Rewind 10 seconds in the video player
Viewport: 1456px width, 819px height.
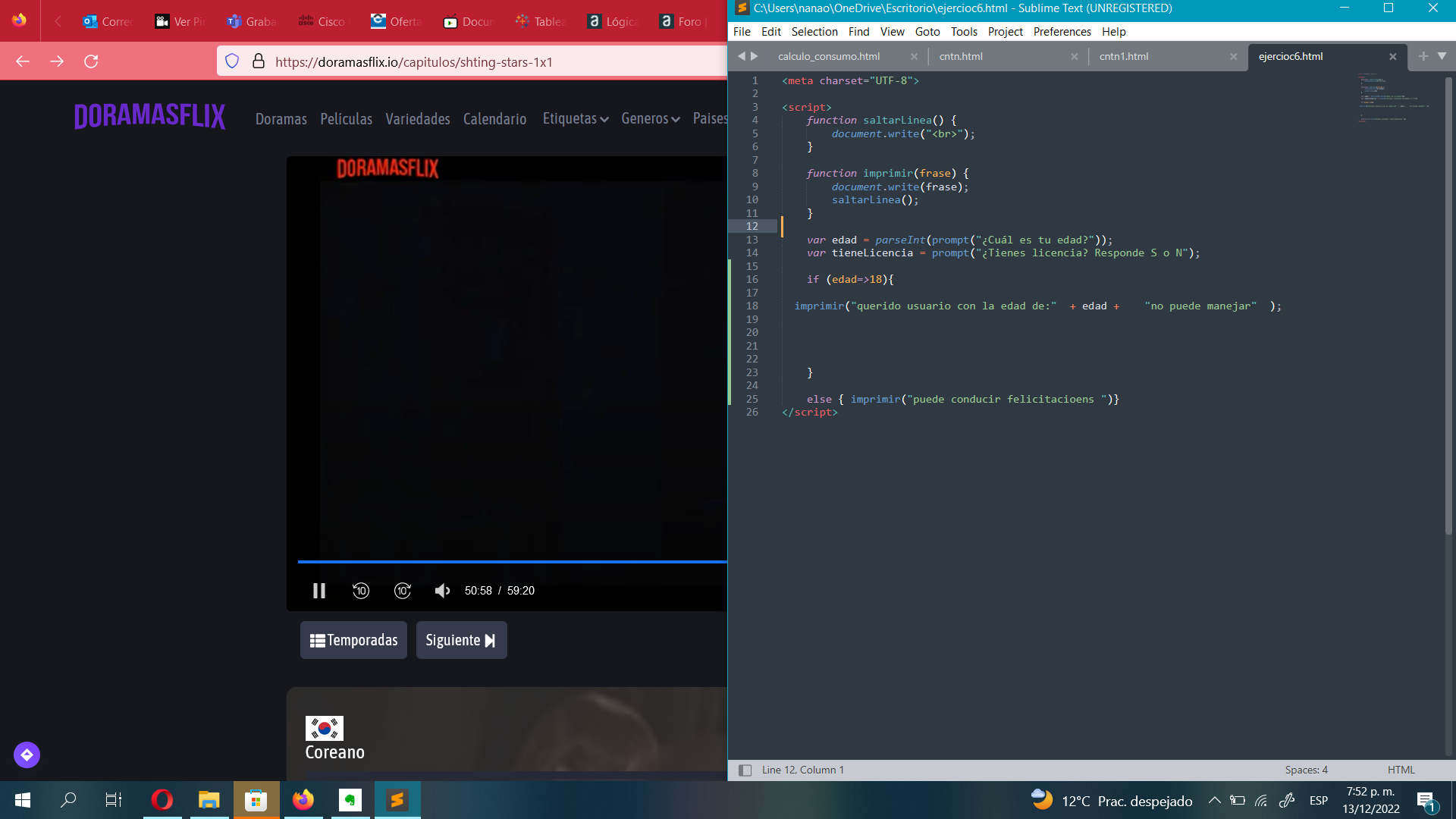pyautogui.click(x=361, y=591)
